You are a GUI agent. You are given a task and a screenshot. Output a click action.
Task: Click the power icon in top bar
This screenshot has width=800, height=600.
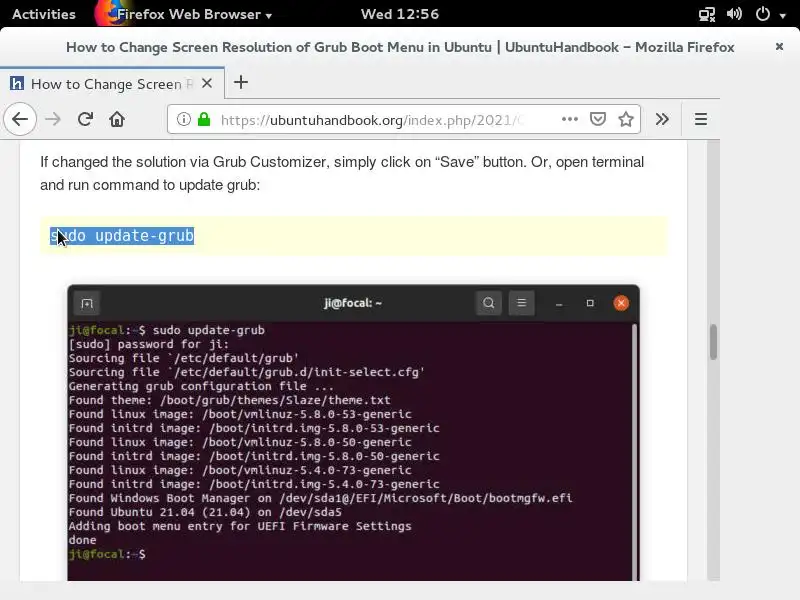click(763, 14)
